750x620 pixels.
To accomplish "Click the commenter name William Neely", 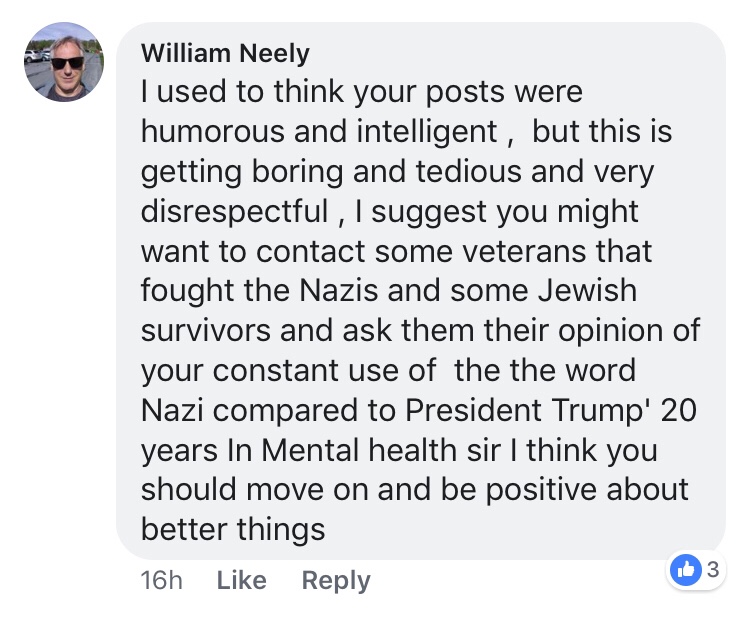I will tap(226, 53).
